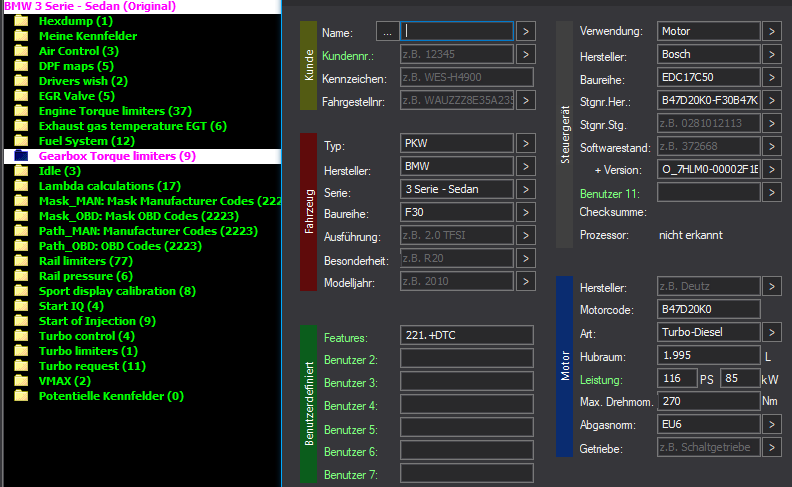This screenshot has height=487, width=792.
Task: Open the Getriebe arrow dropdown
Action: [x=772, y=447]
